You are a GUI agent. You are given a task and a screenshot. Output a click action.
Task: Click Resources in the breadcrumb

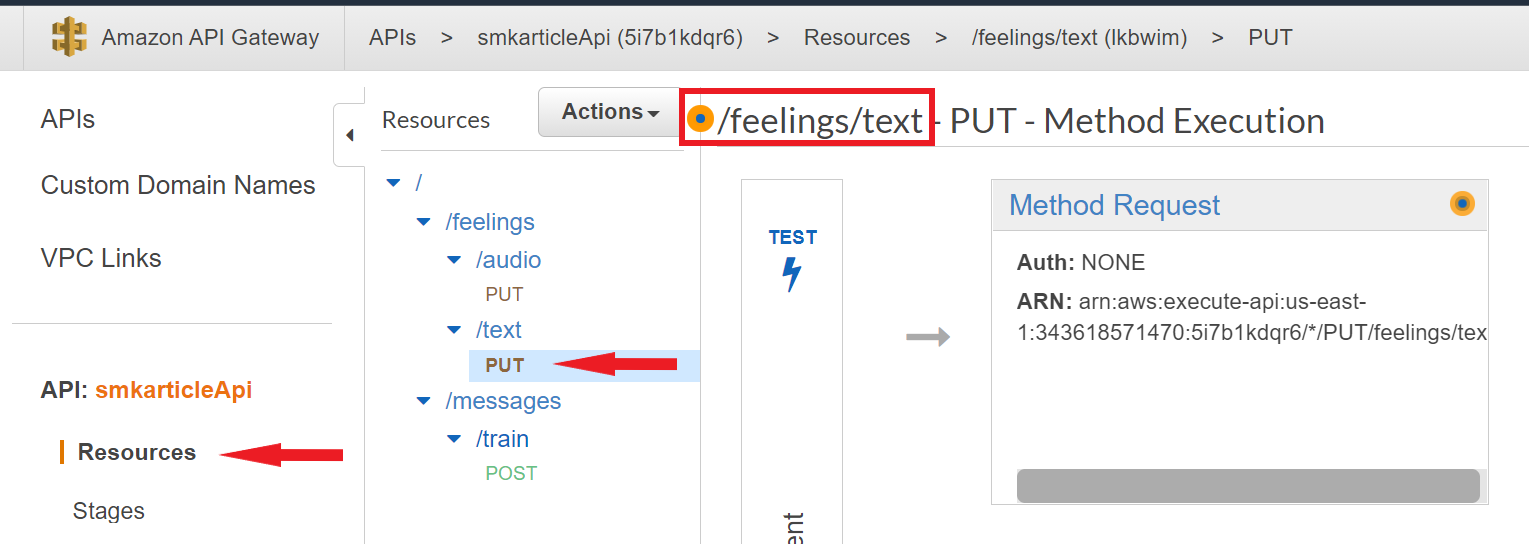(x=857, y=38)
